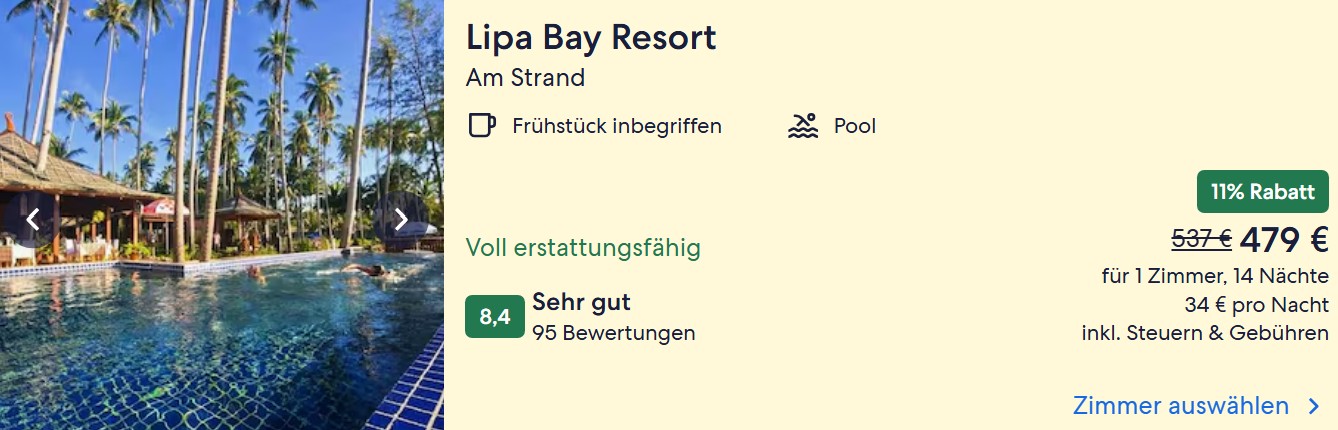Click the chevron beside Zimmer auswählen
This screenshot has height=430, width=1338.
click(1314, 406)
